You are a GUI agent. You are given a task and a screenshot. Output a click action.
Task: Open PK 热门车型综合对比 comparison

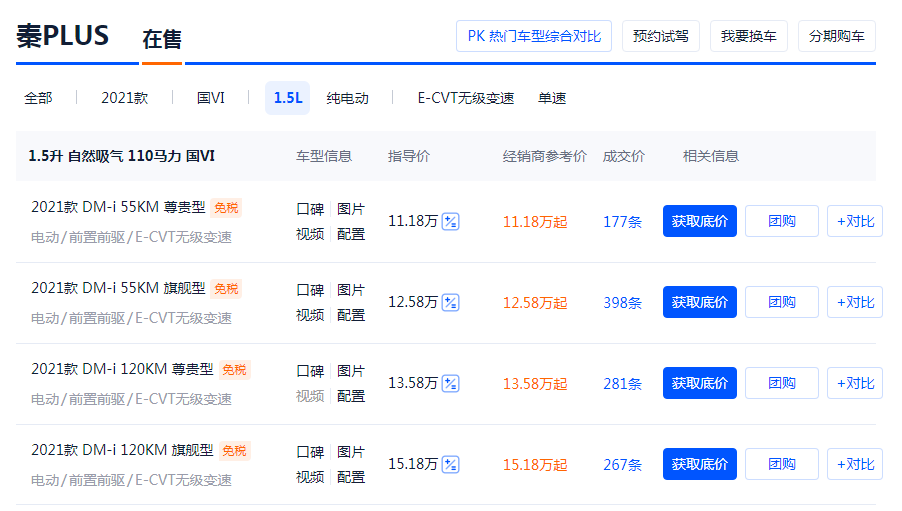(x=534, y=36)
